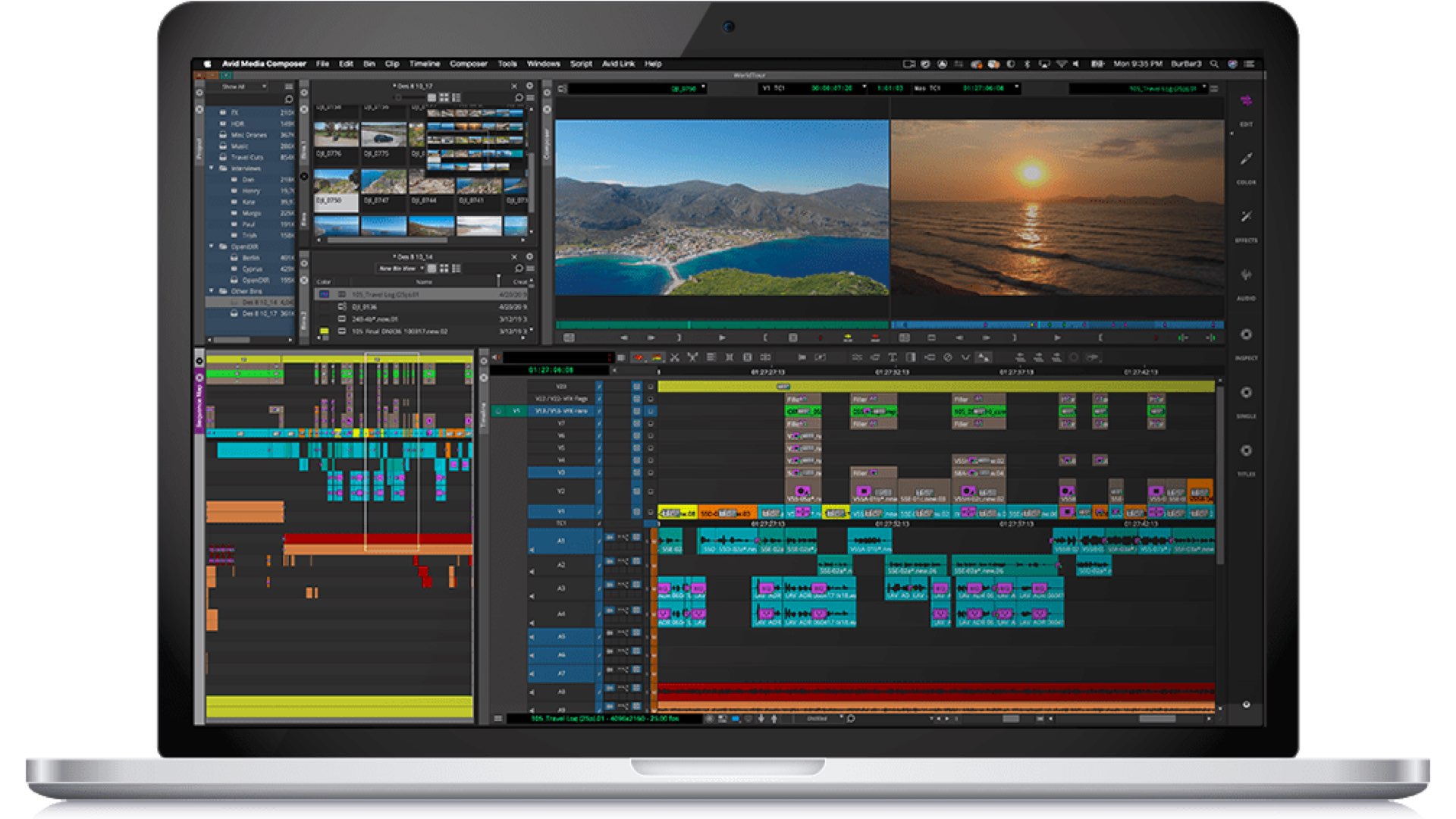Play the record monitor sunset clip
The height and width of the screenshot is (819, 1456).
coord(1057,337)
